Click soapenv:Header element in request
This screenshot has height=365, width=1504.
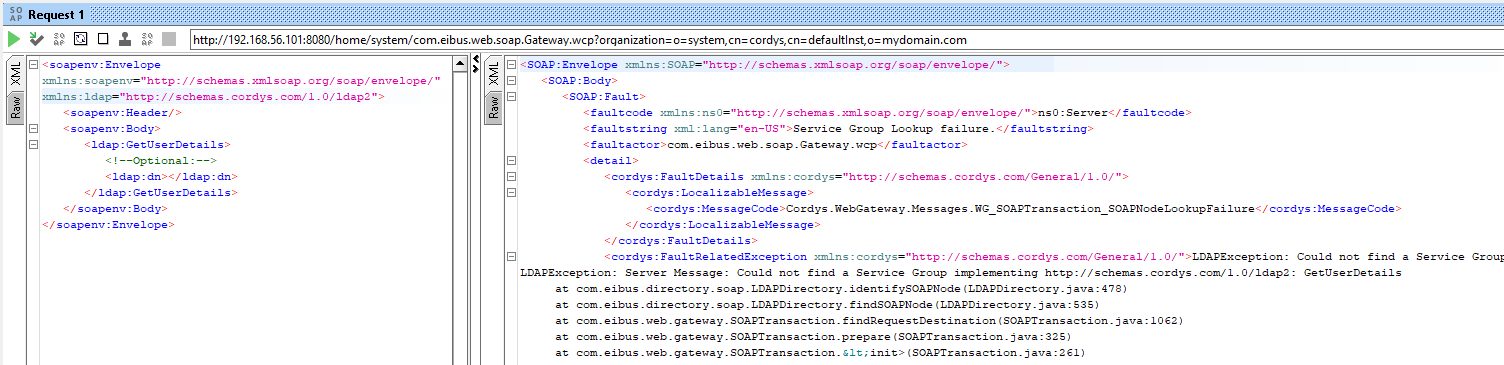coord(122,113)
